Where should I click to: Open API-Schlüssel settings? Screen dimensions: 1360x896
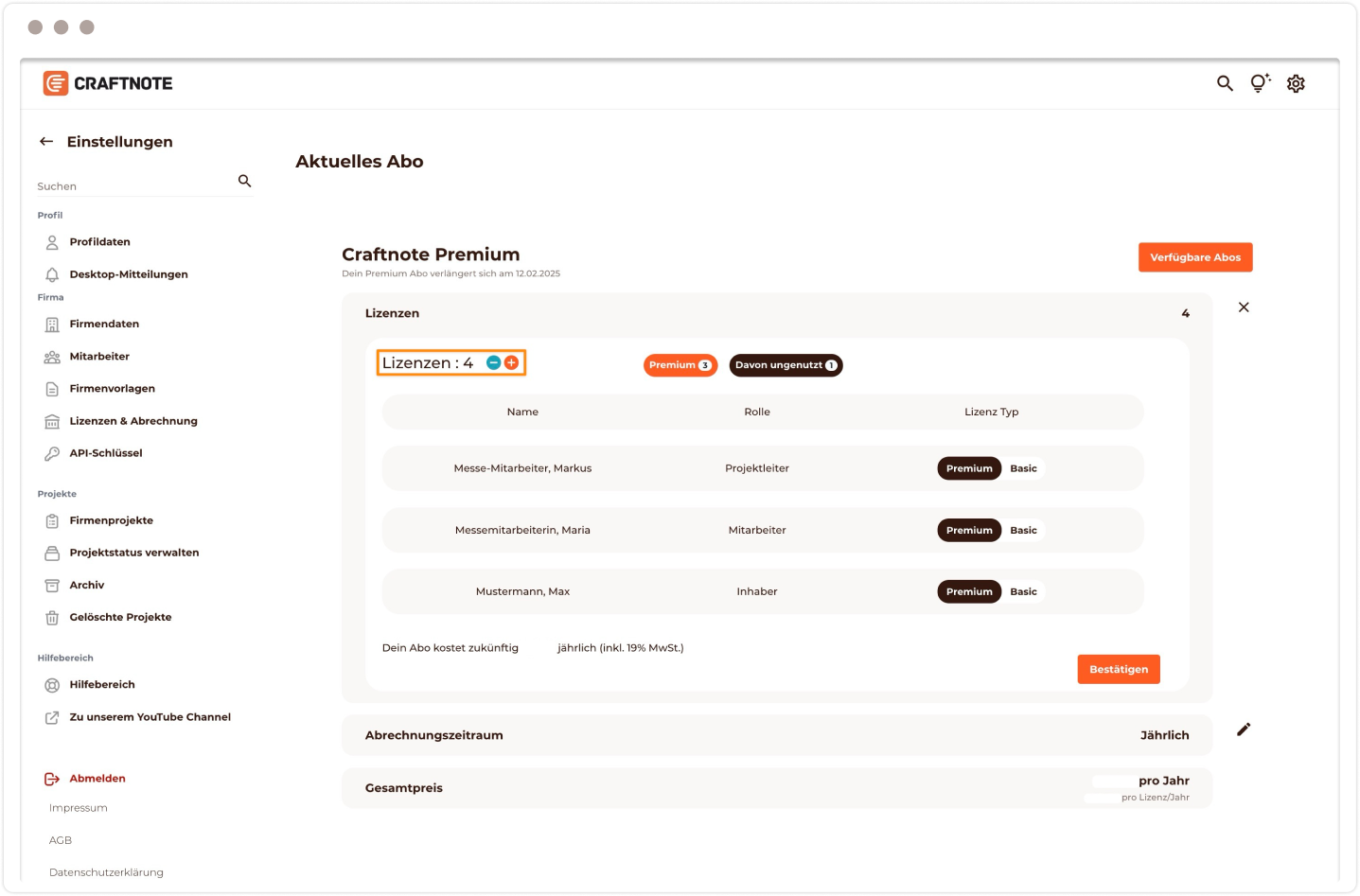(106, 453)
